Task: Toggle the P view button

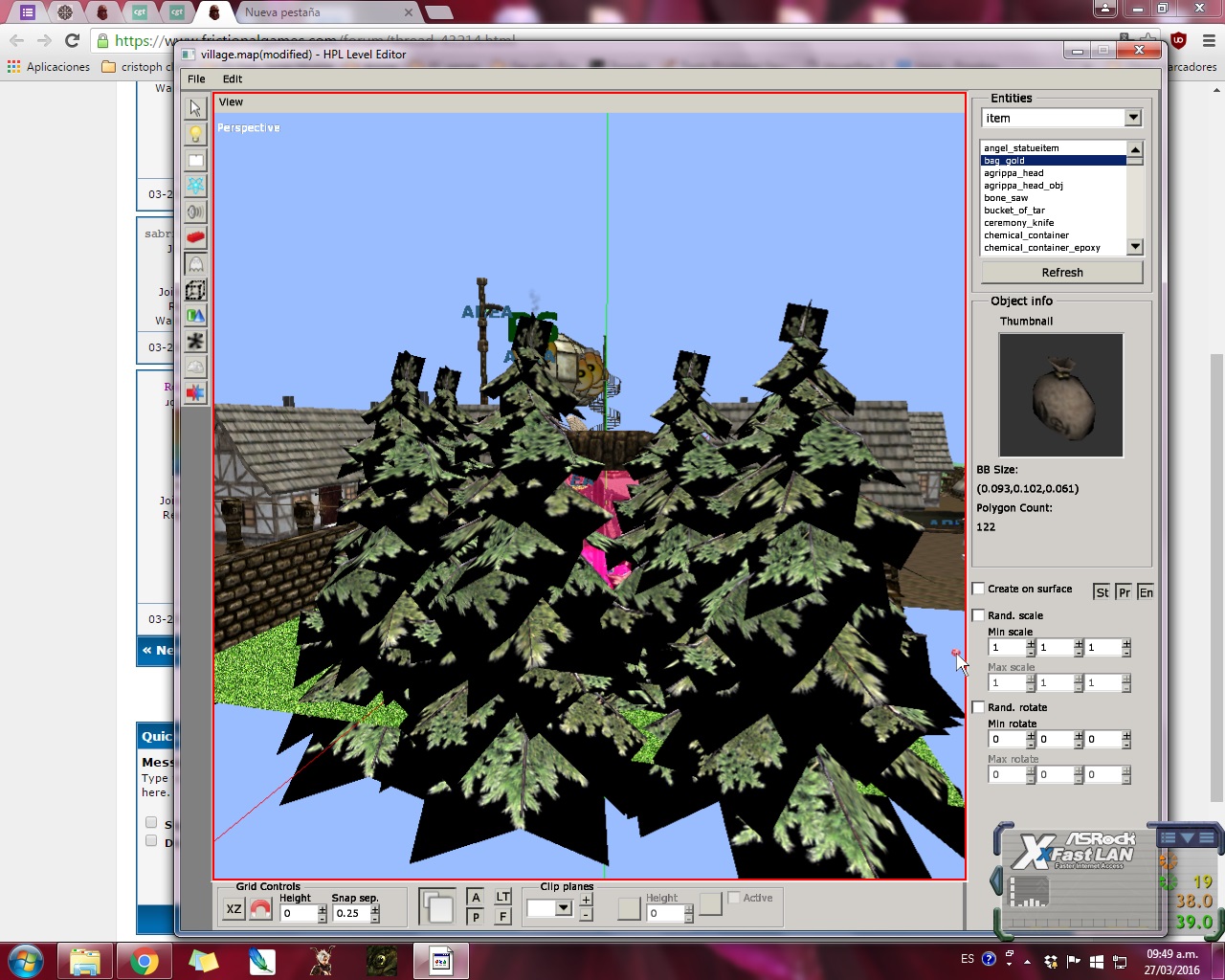Action: 476,917
